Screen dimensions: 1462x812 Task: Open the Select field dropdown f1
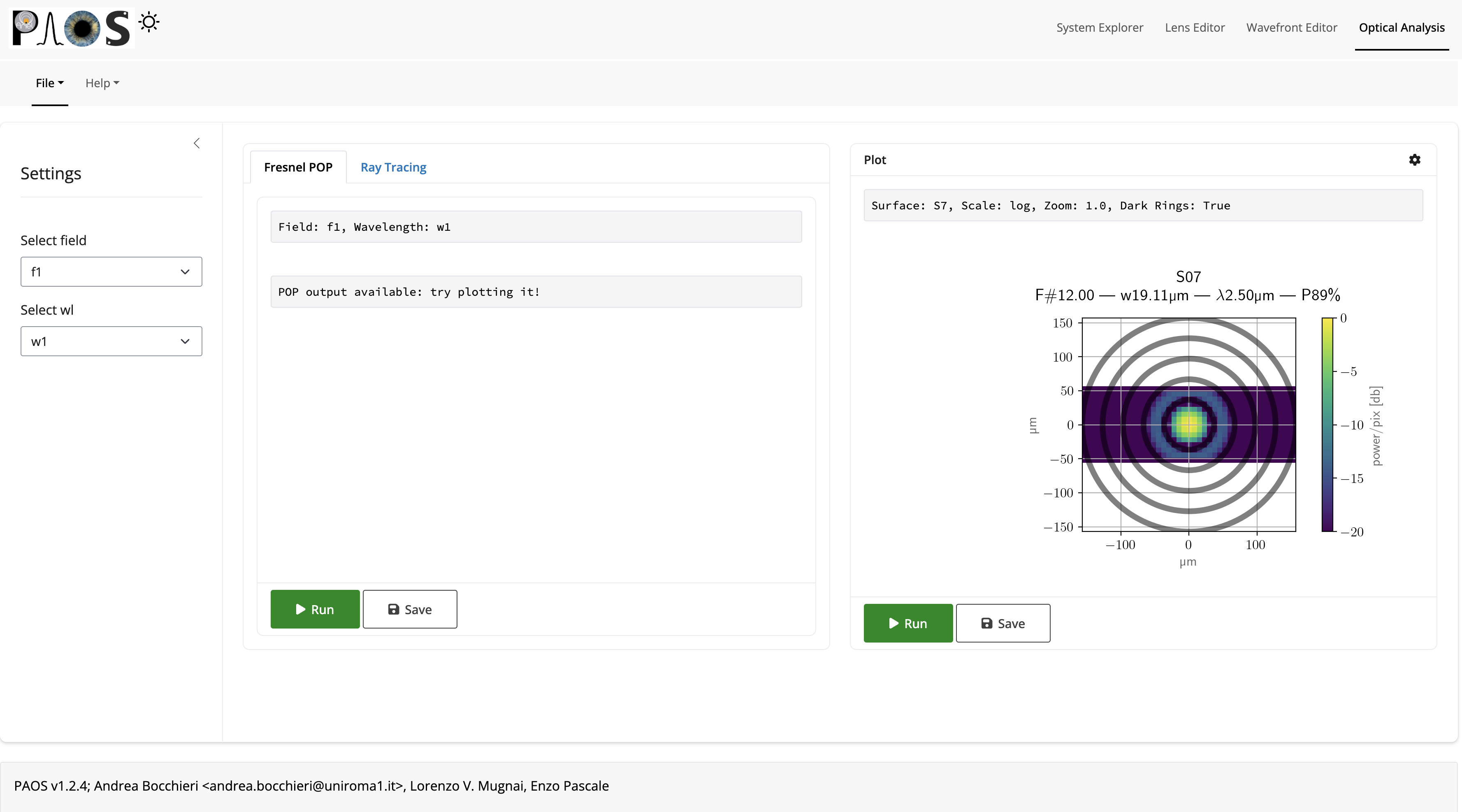(x=111, y=272)
